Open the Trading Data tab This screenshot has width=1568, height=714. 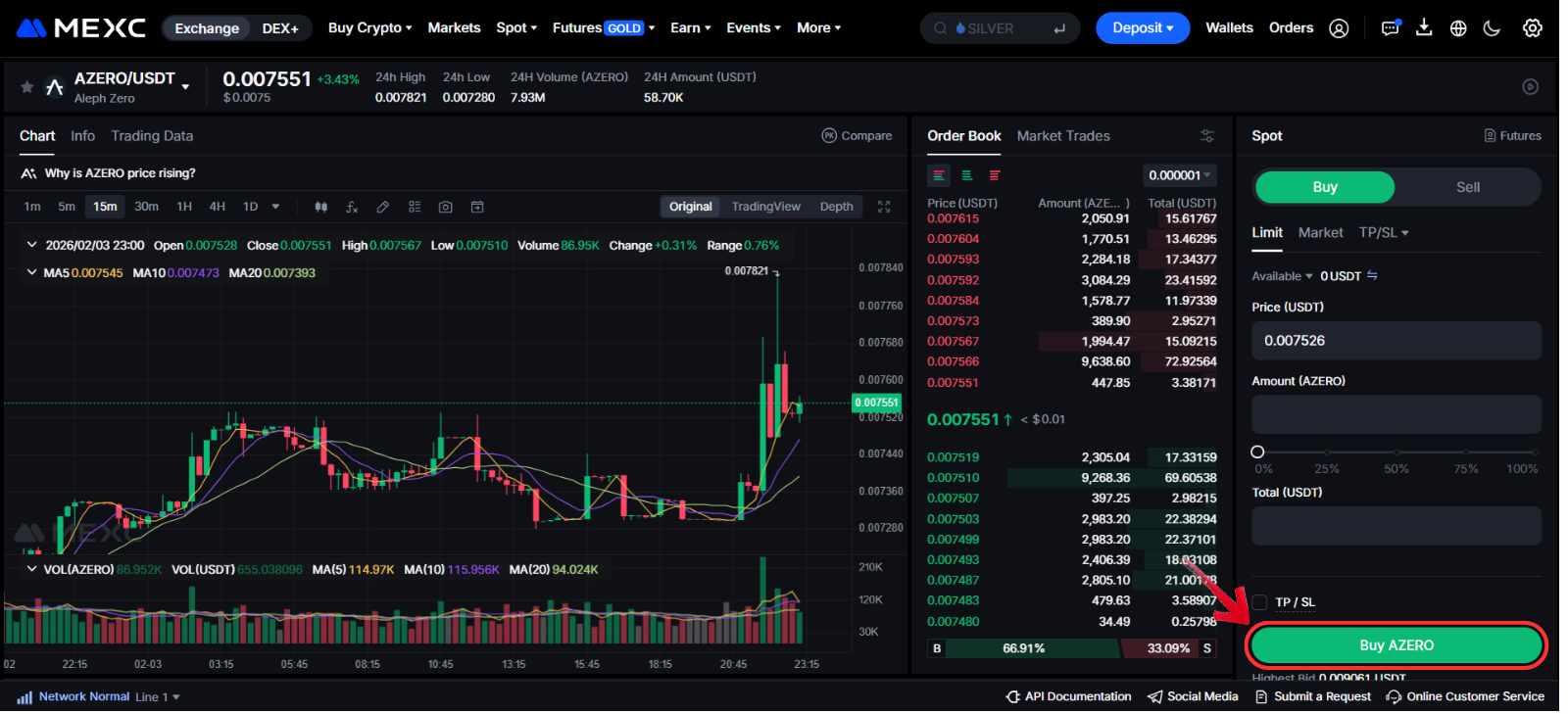[x=152, y=136]
